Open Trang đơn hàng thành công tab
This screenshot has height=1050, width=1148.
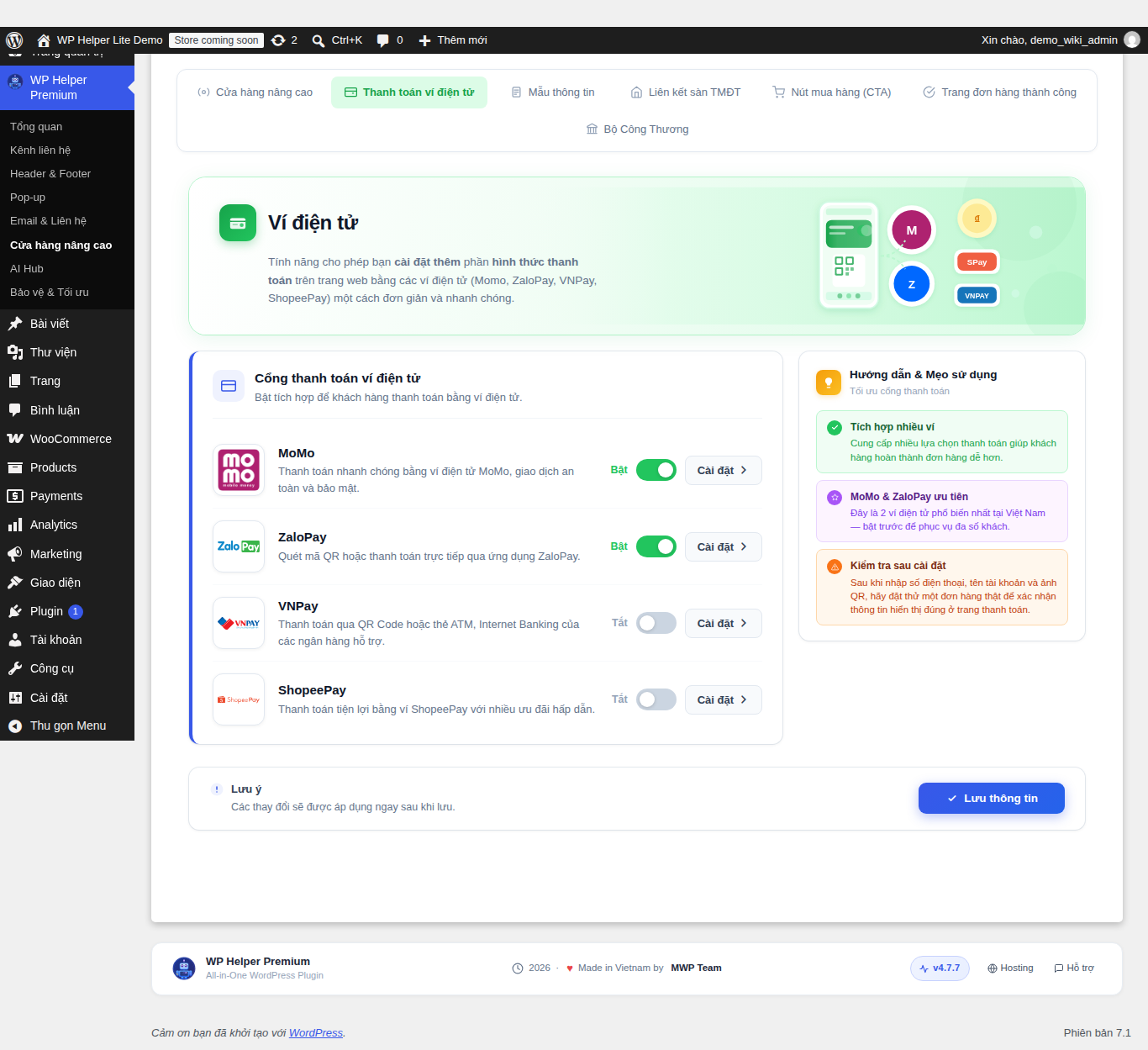999,92
